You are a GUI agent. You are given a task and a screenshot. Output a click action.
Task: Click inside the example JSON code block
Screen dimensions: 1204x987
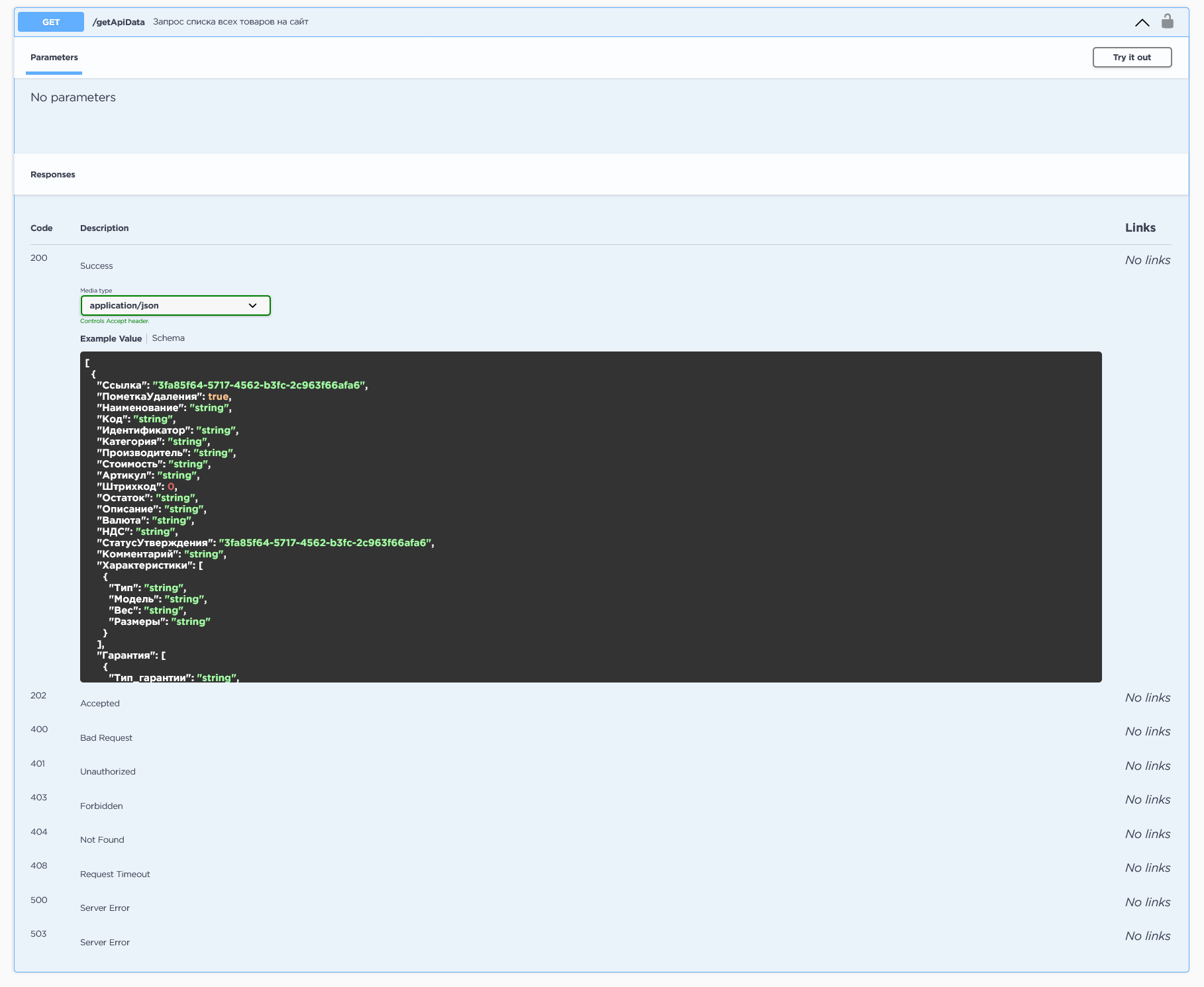pos(591,516)
